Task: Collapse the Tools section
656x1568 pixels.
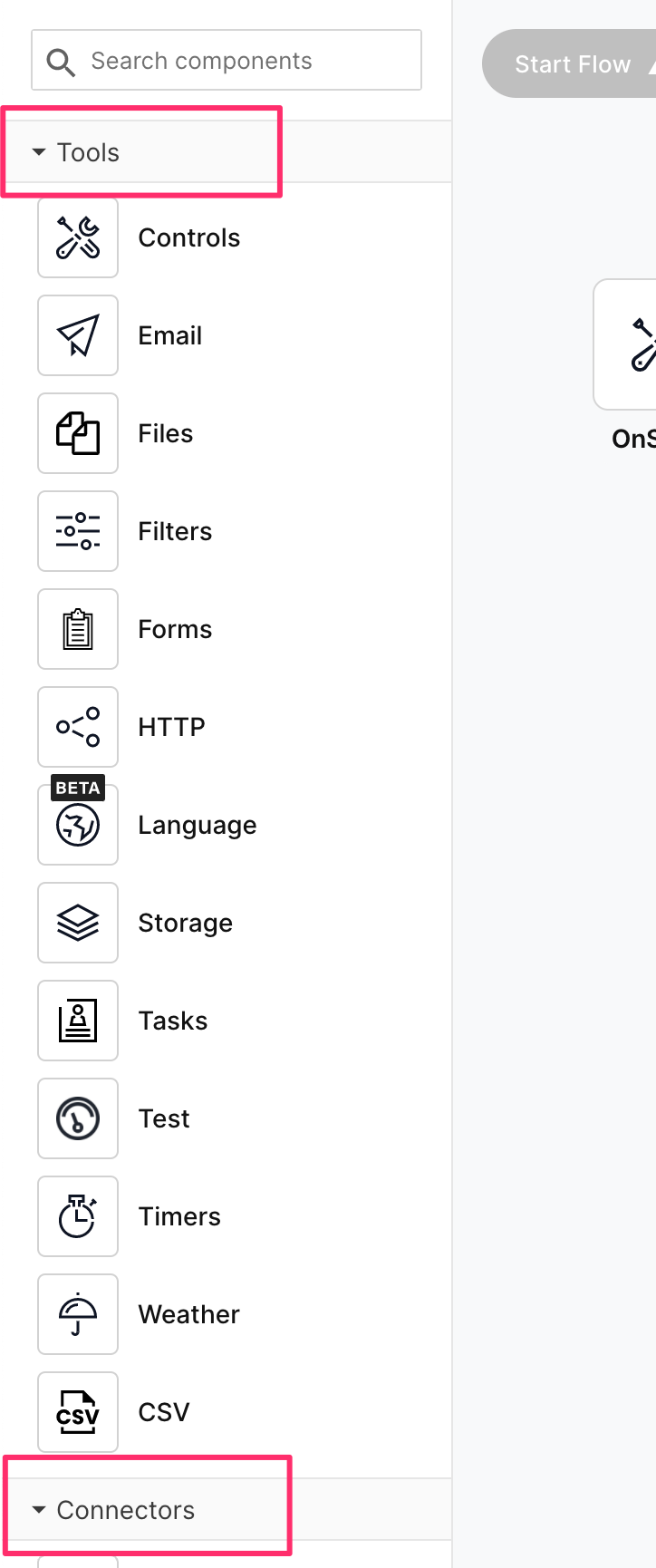Action: point(39,152)
